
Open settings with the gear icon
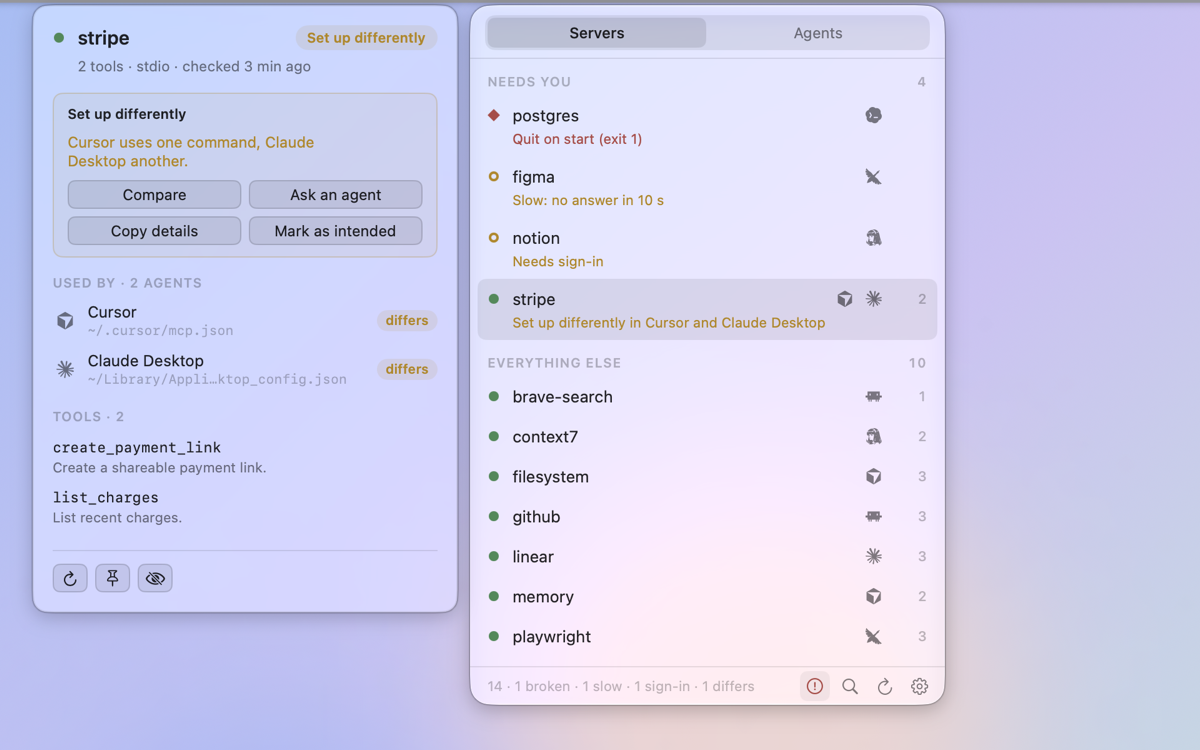919,686
